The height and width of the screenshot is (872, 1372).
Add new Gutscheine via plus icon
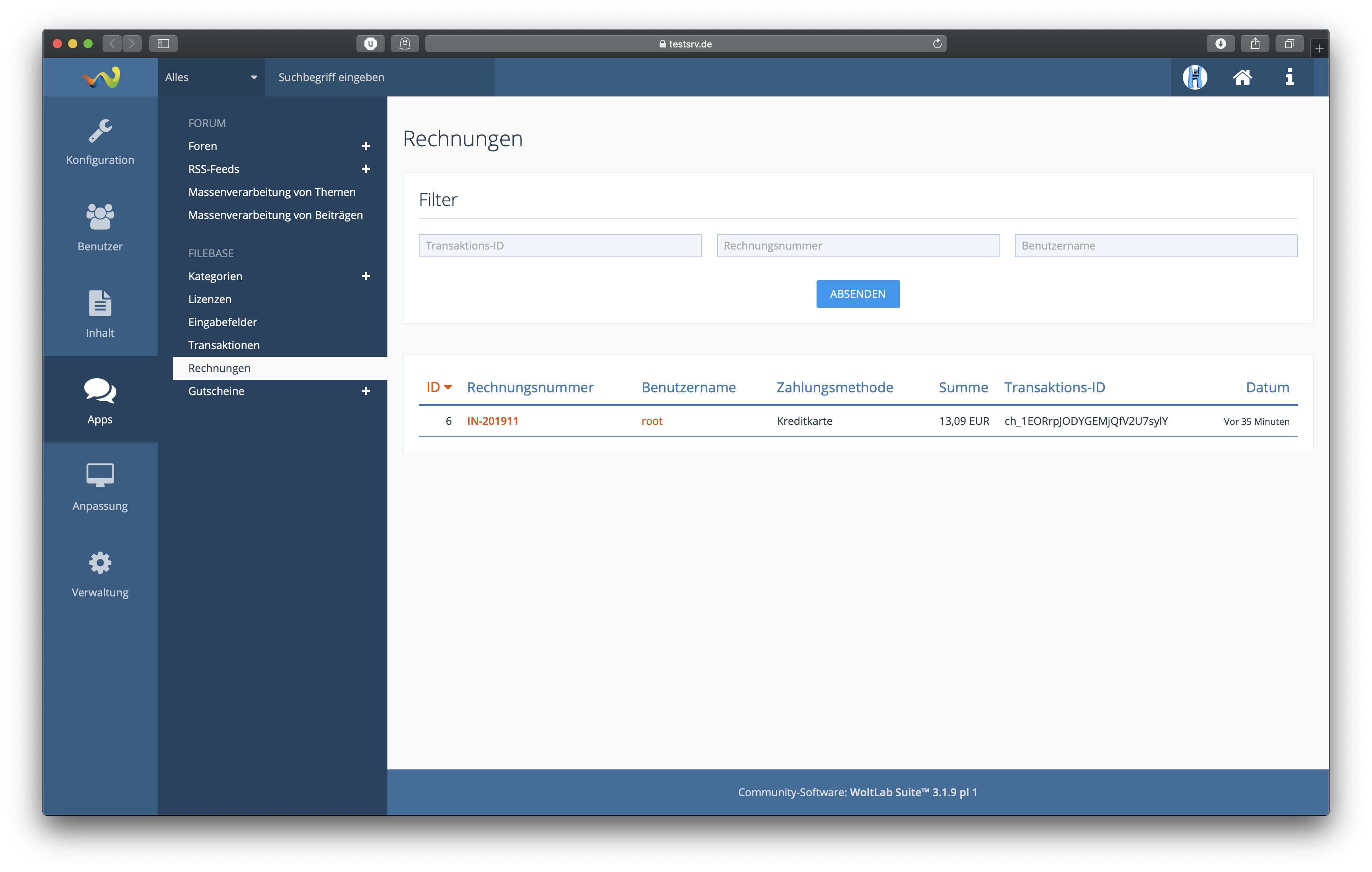[x=366, y=391]
